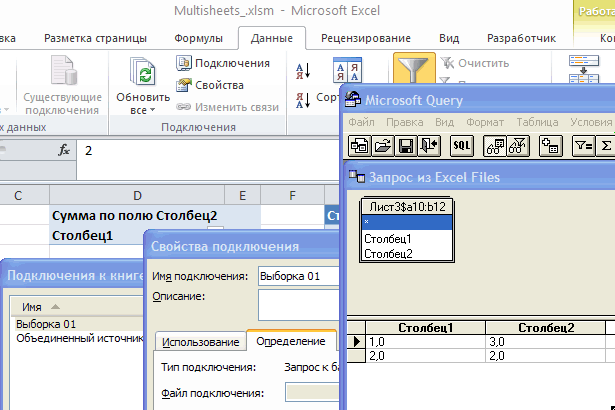Click the New Query toolbar icon
The image size is (615, 410).
point(359,146)
